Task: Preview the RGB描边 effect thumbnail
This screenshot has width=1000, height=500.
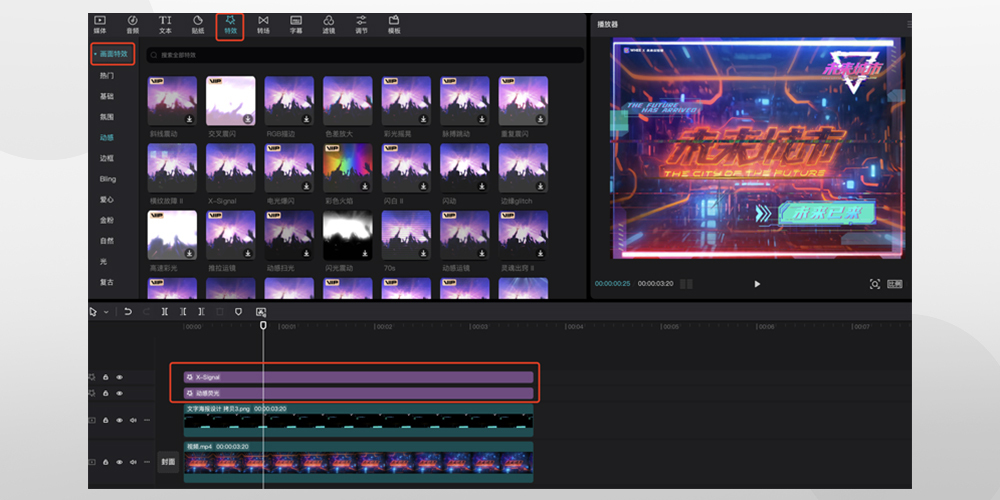Action: pos(289,101)
